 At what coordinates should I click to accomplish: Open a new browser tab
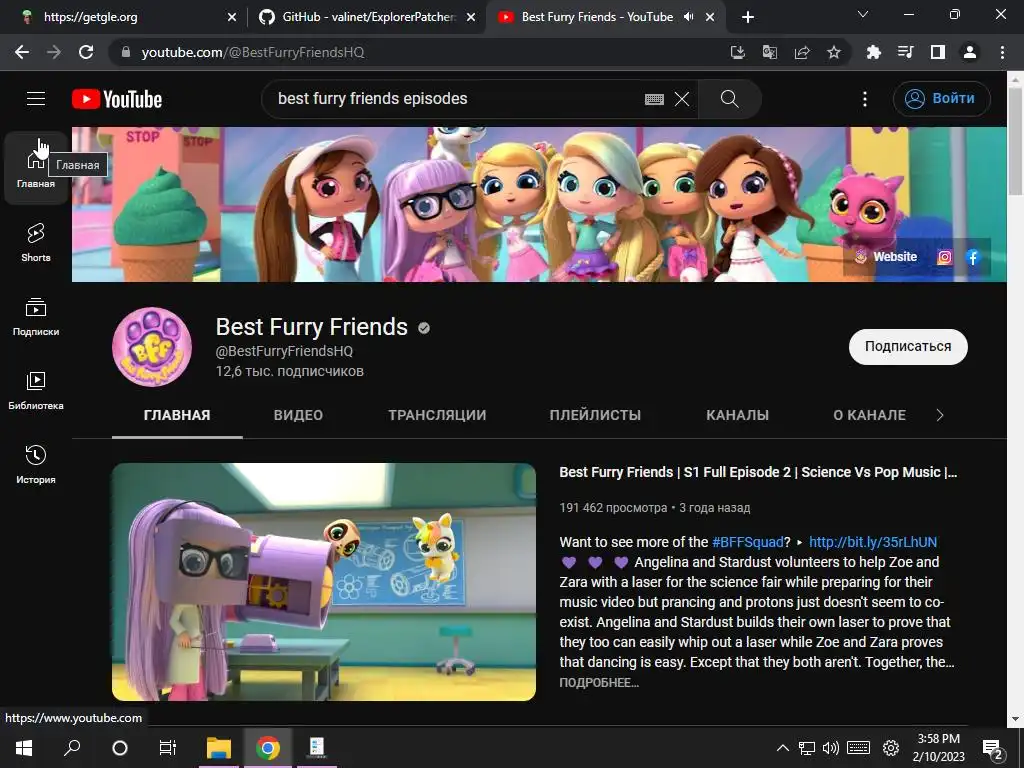(x=748, y=18)
